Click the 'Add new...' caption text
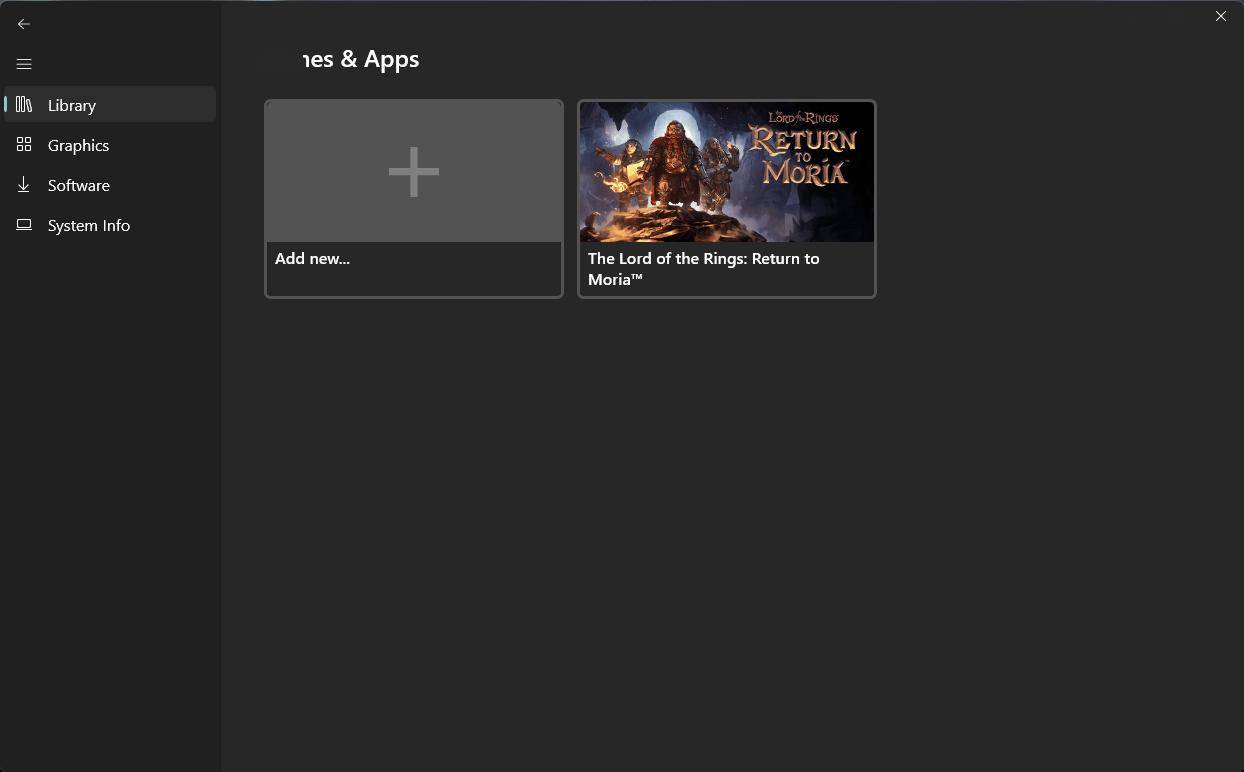1244x772 pixels. [x=312, y=258]
